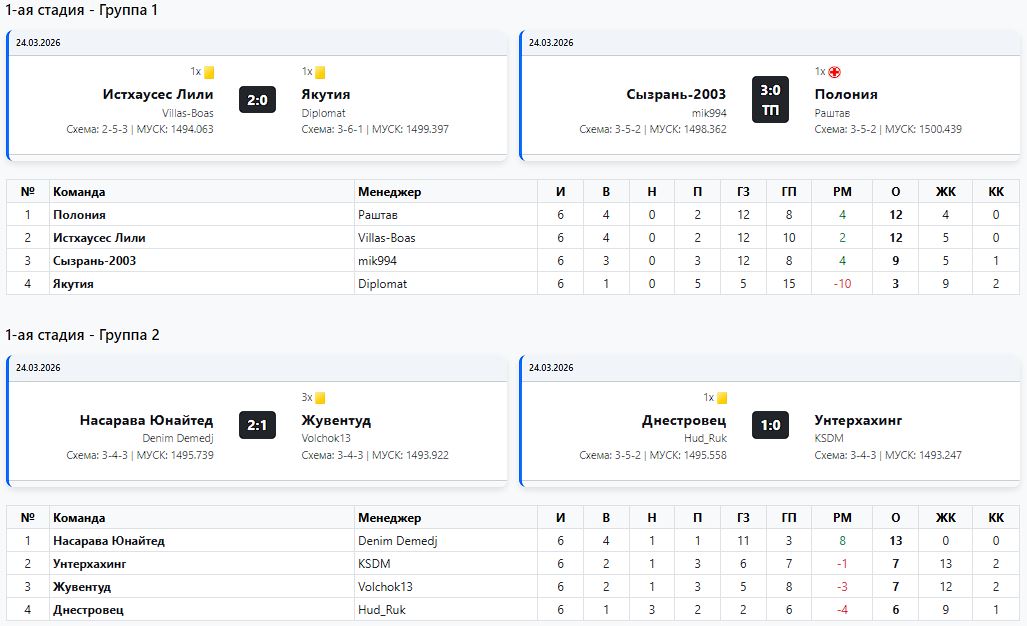
Task: Click yellow card icon above Днестровец
Action: pos(722,397)
